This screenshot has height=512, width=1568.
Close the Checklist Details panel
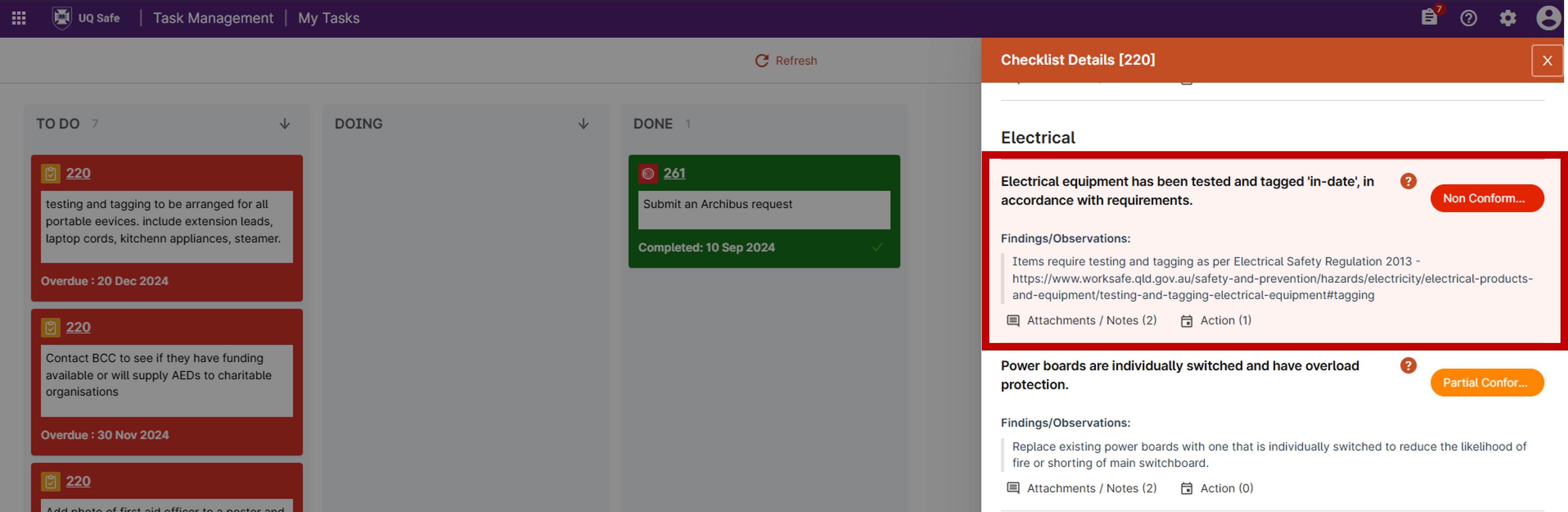pyautogui.click(x=1547, y=60)
